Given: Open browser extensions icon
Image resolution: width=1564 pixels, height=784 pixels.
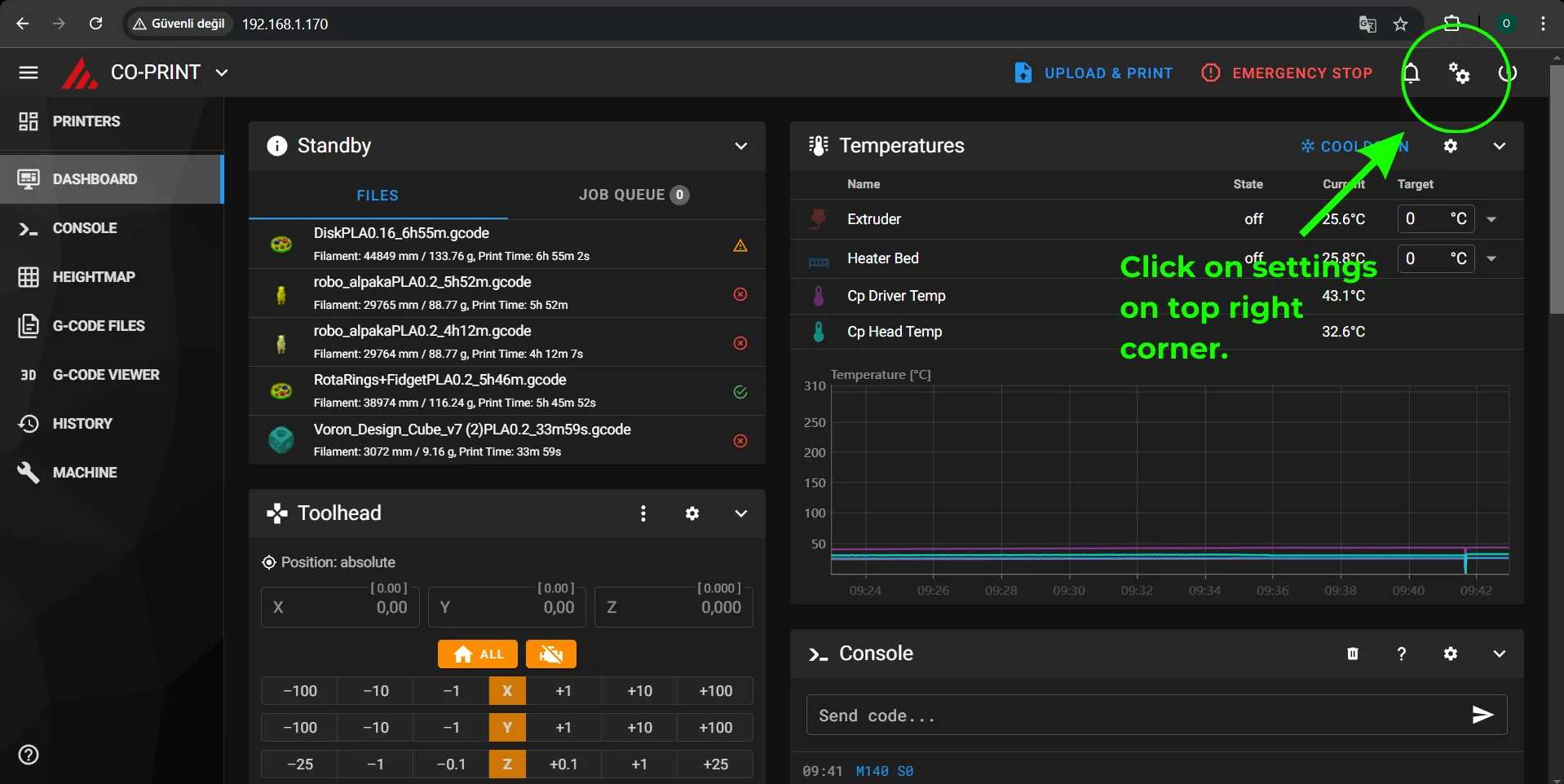Looking at the screenshot, I should [1451, 24].
